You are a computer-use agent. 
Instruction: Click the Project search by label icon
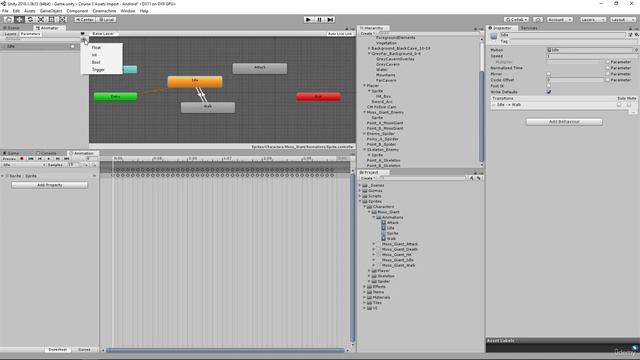tap(479, 178)
